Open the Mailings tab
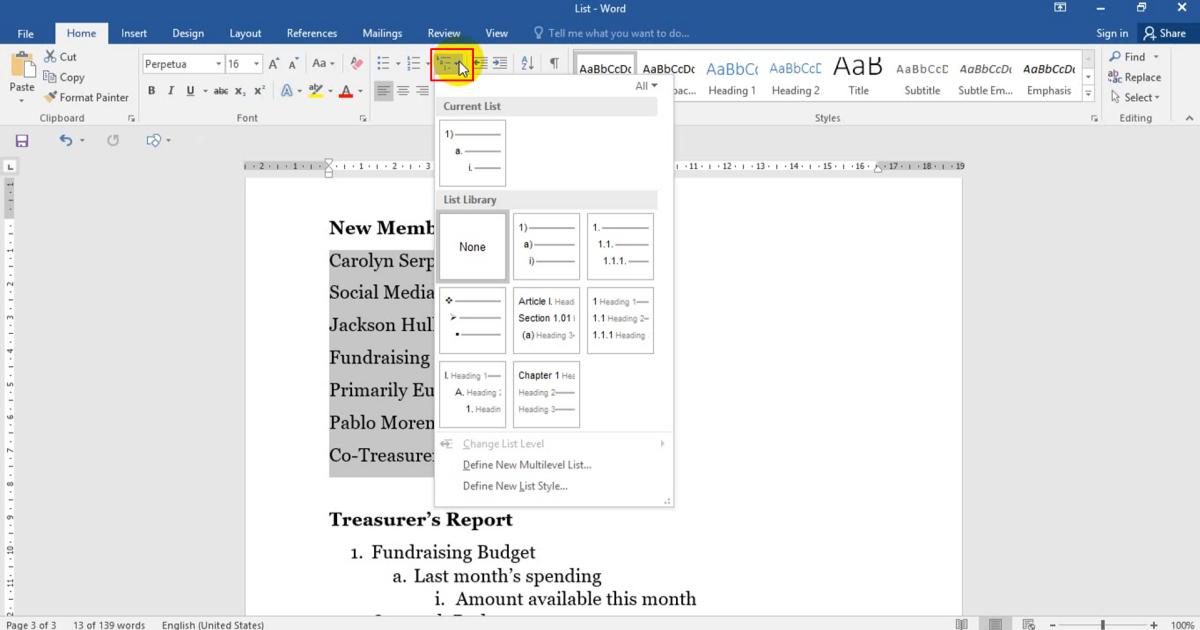 click(x=382, y=33)
